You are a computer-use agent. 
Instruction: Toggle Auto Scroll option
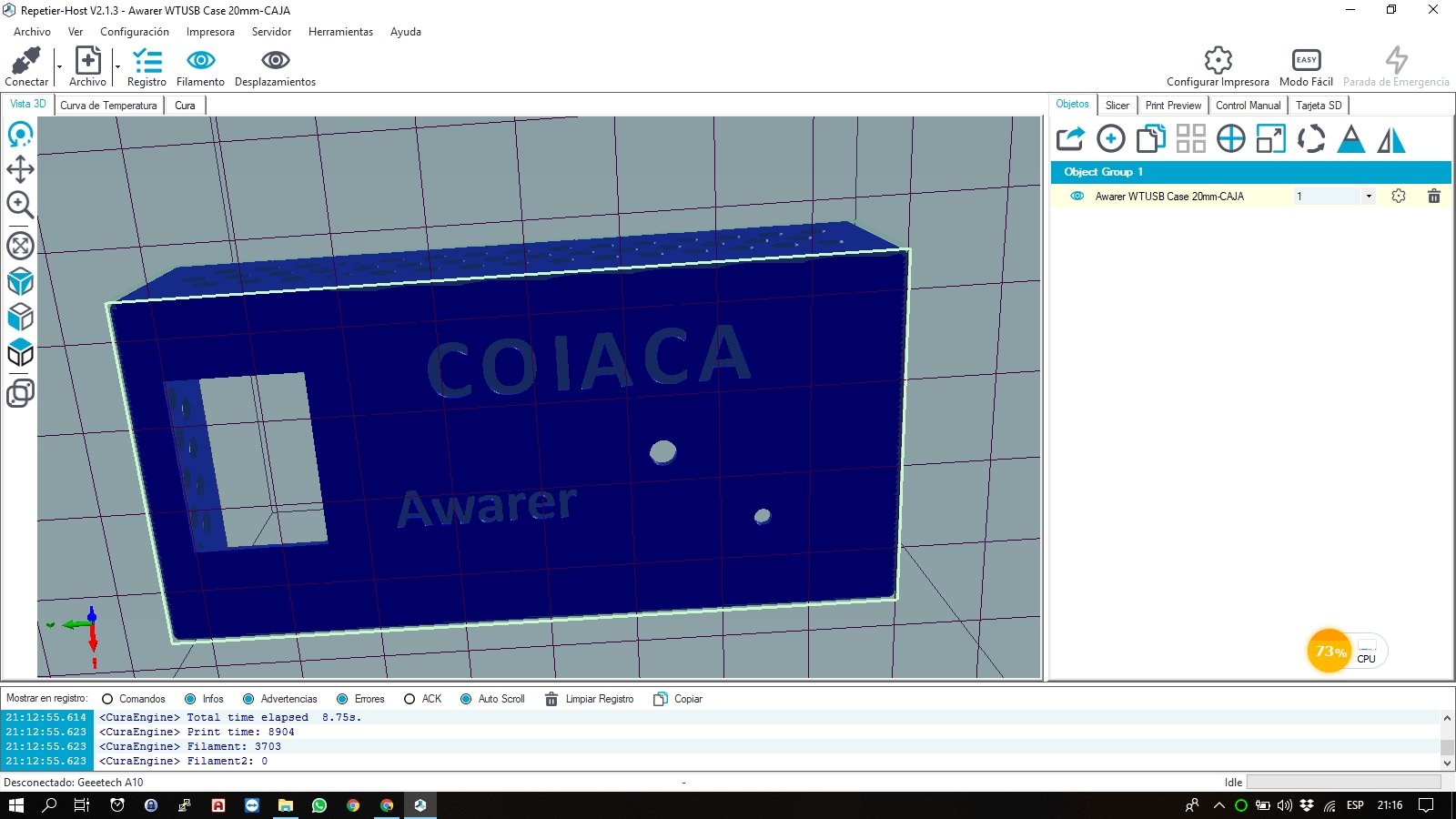coord(492,699)
